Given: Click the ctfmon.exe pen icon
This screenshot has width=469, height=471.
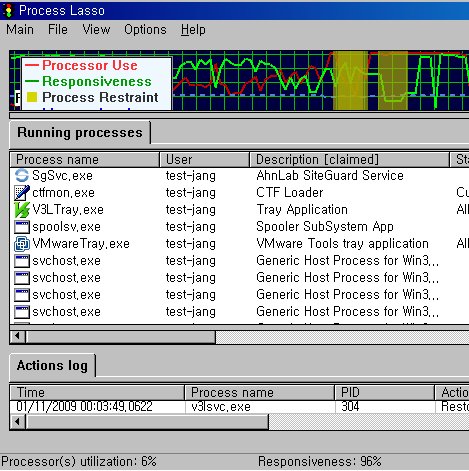Looking at the screenshot, I should coord(22,193).
